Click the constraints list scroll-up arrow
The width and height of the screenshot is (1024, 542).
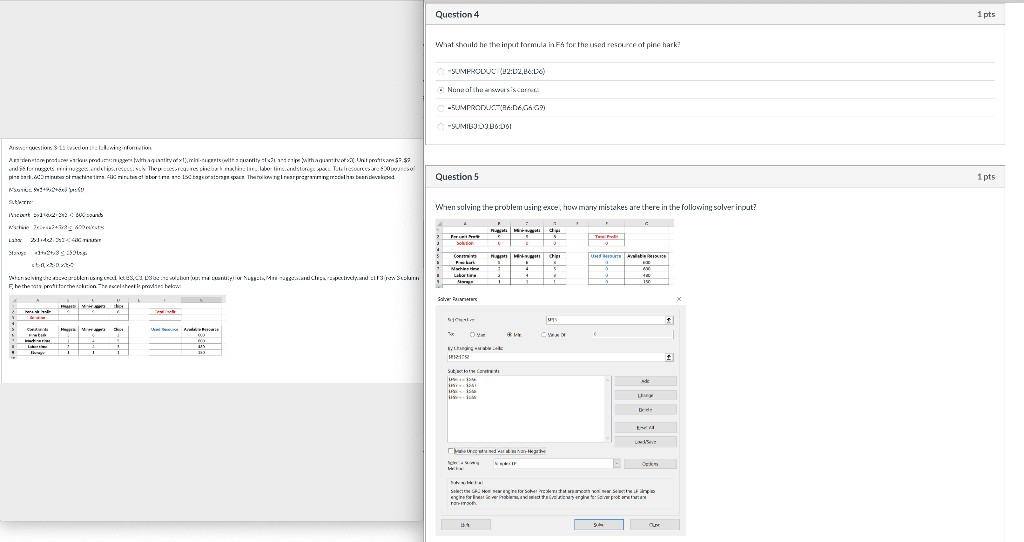coord(608,379)
